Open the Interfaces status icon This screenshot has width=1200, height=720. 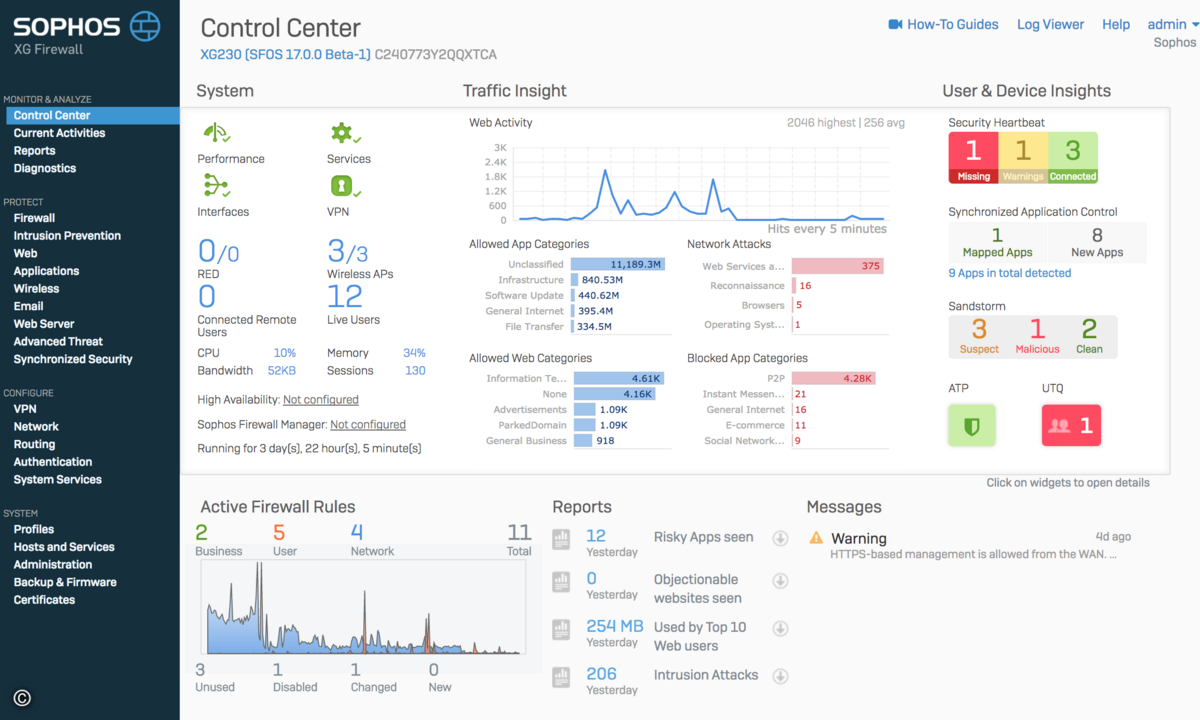217,186
